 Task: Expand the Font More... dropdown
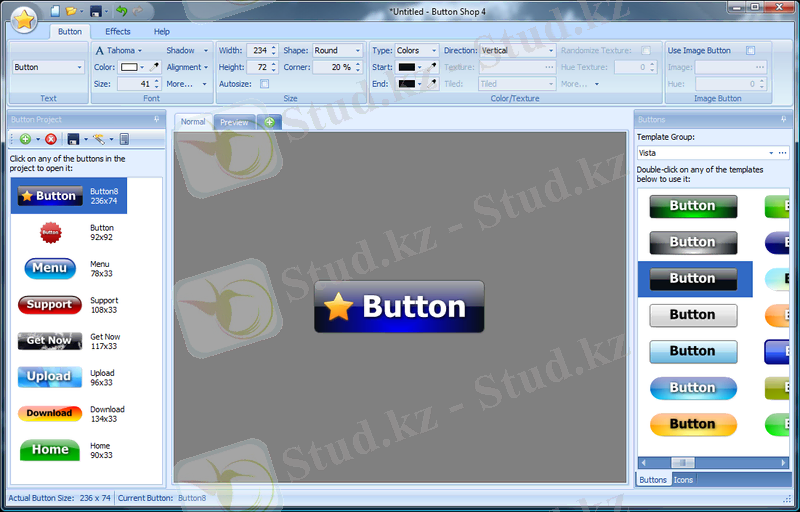[x=205, y=84]
